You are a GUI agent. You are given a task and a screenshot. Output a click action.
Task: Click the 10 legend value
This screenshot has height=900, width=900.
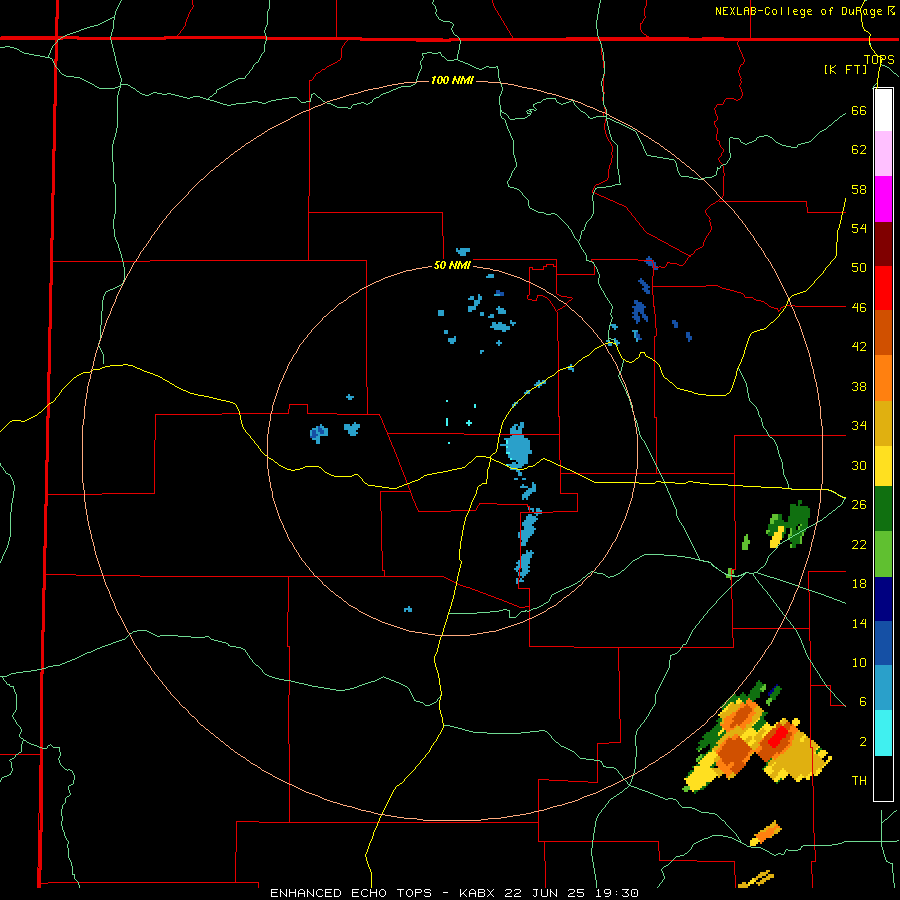tap(859, 662)
